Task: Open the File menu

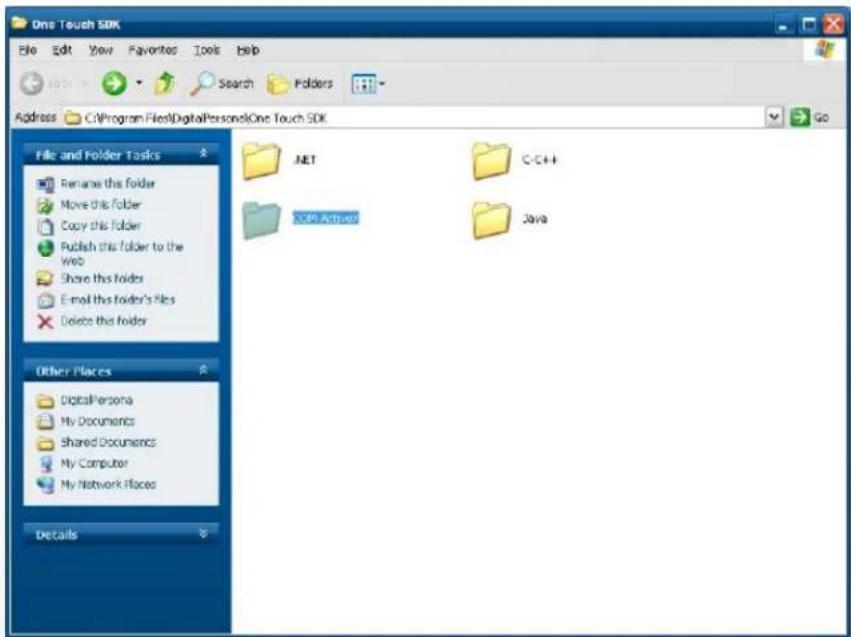Action: (x=28, y=50)
